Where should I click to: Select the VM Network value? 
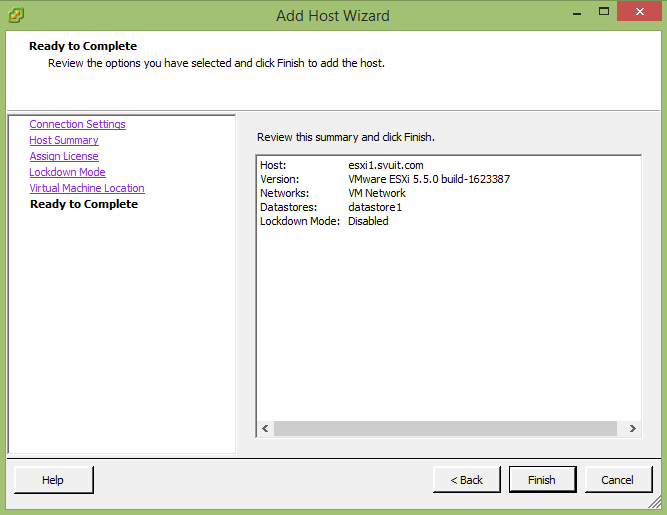pyautogui.click(x=377, y=193)
